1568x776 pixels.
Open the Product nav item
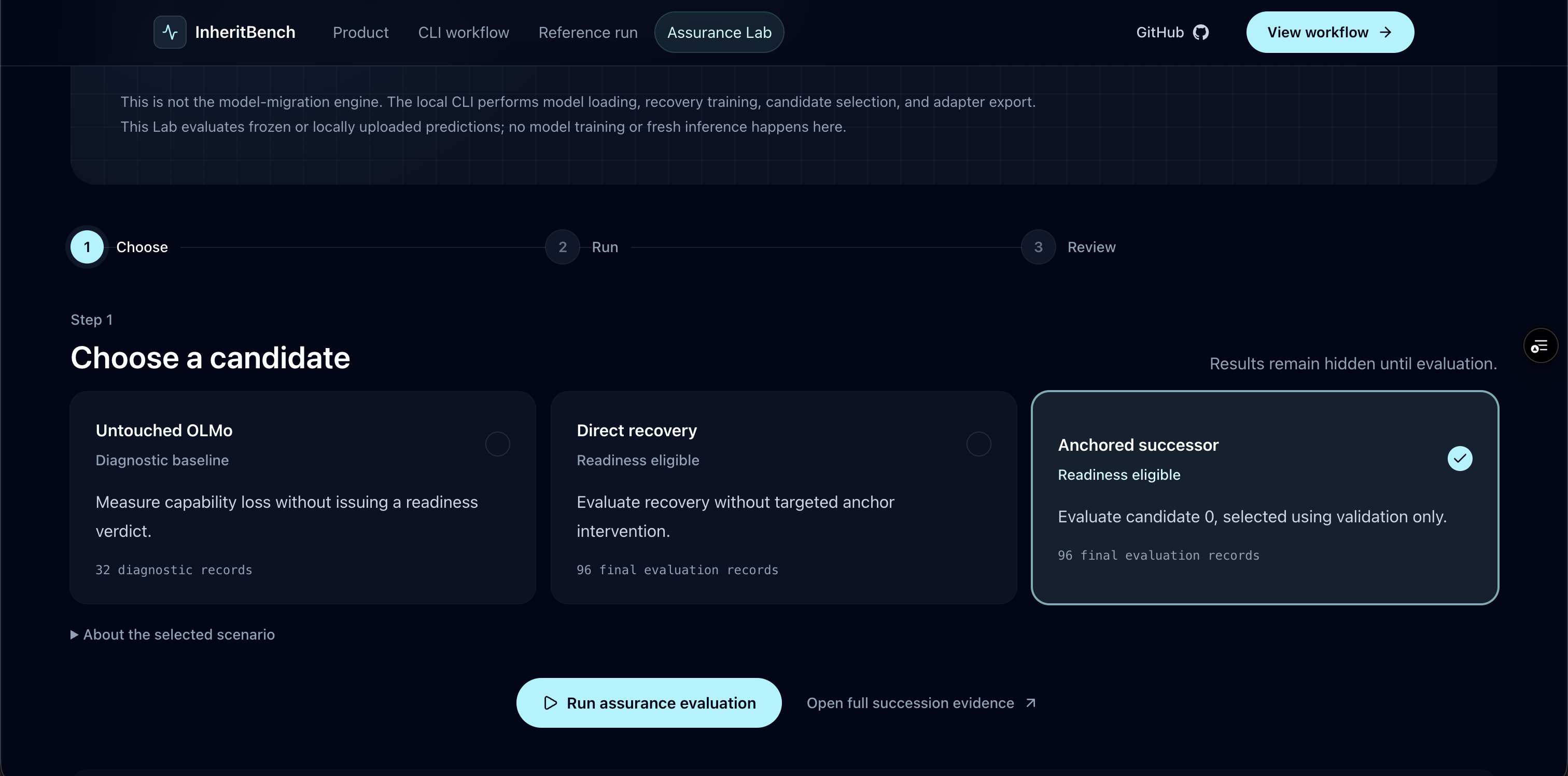pyautogui.click(x=360, y=32)
